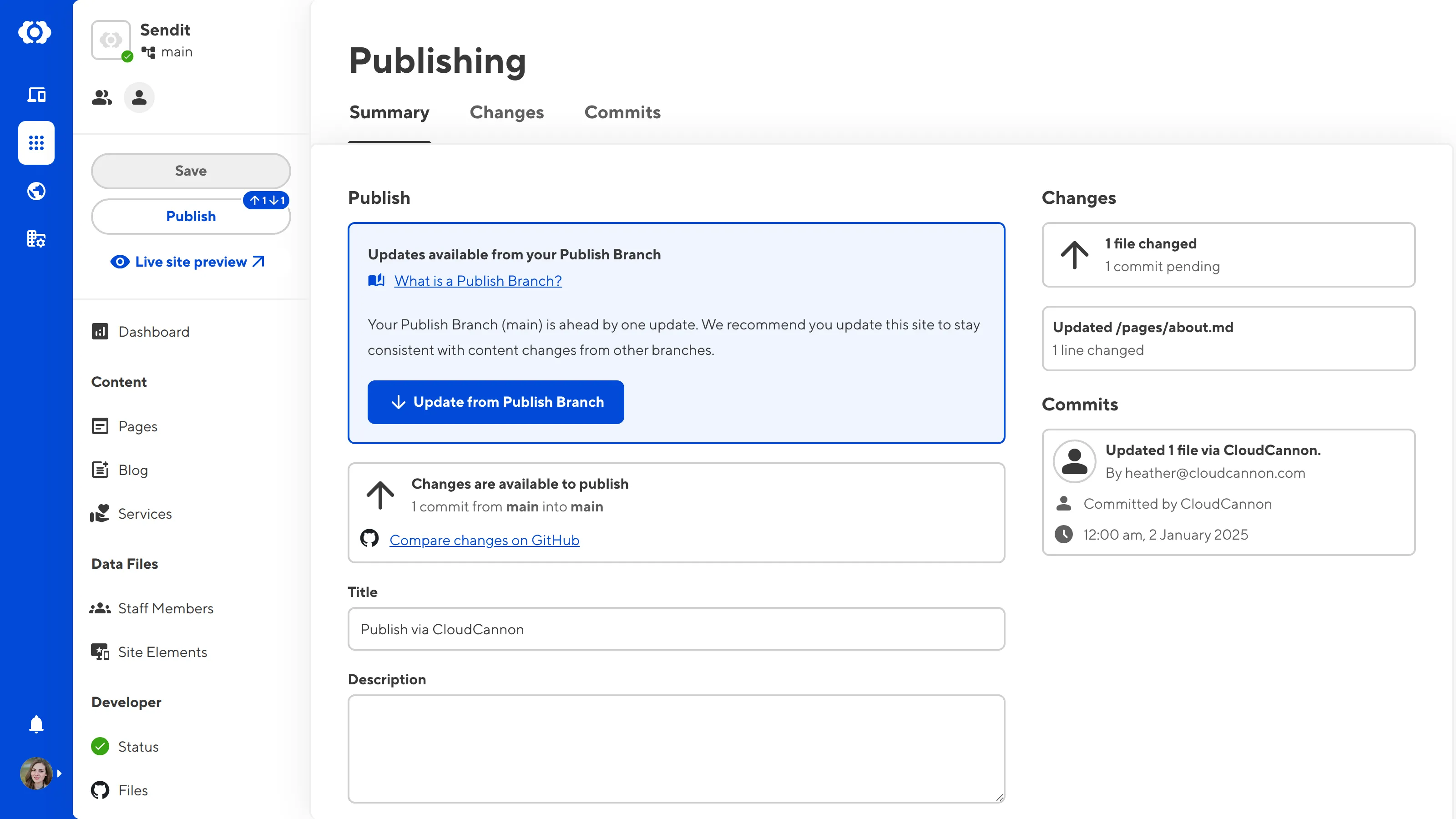Click the Publish button in sidebar

pyautogui.click(x=191, y=217)
